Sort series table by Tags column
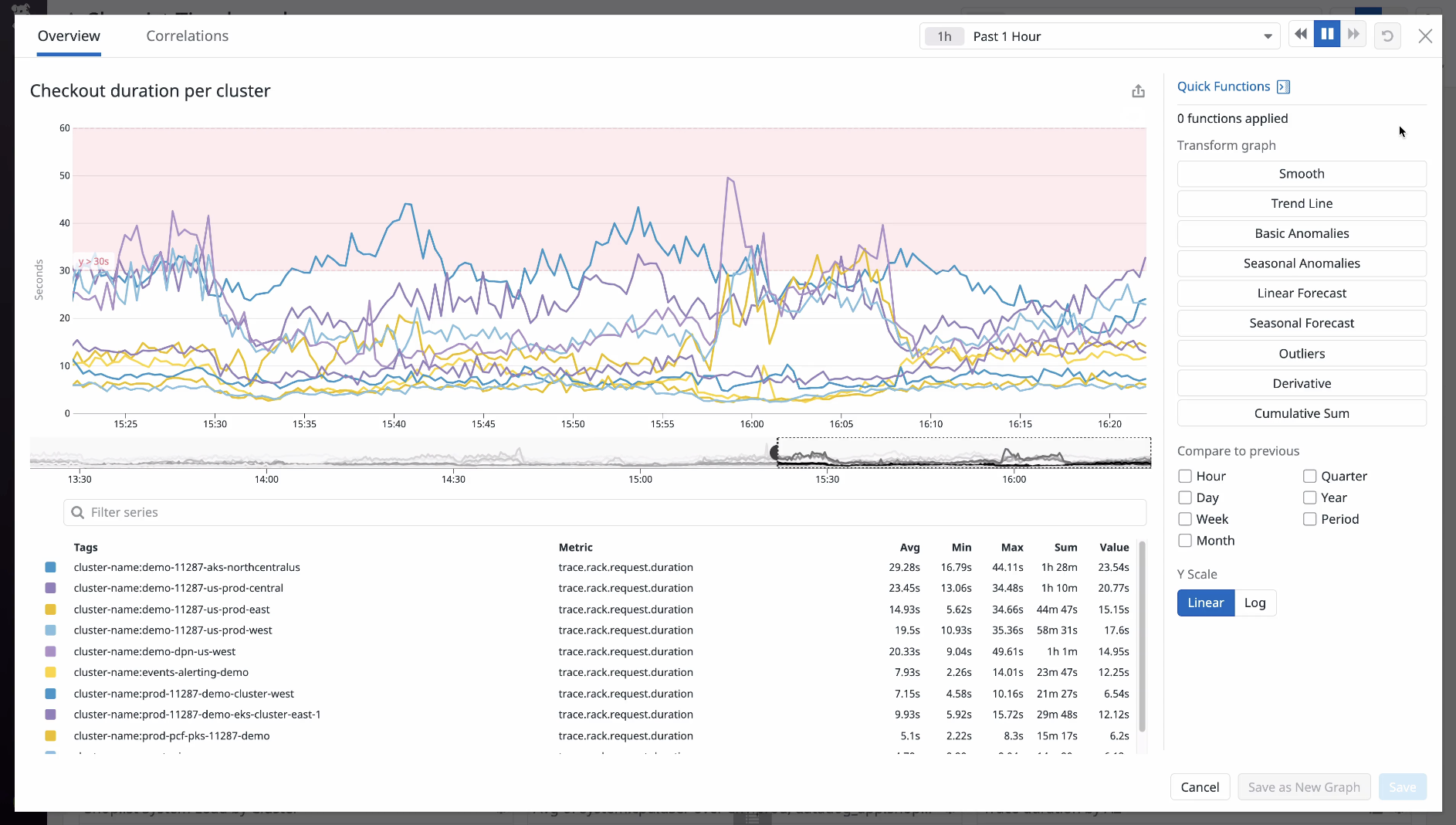Screen dimensions: 1456x825 86,547
